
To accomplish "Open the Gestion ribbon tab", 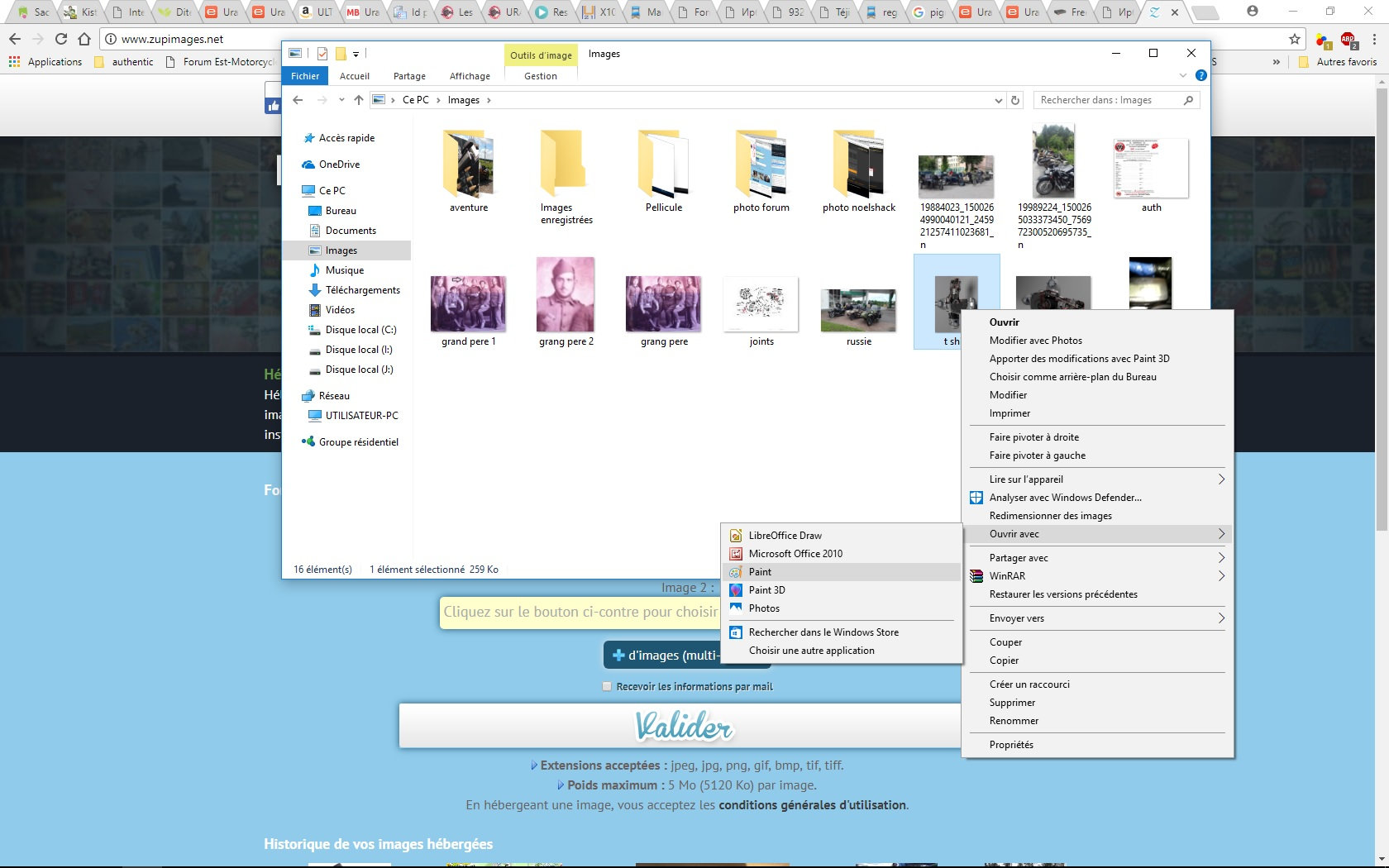I will (x=541, y=76).
